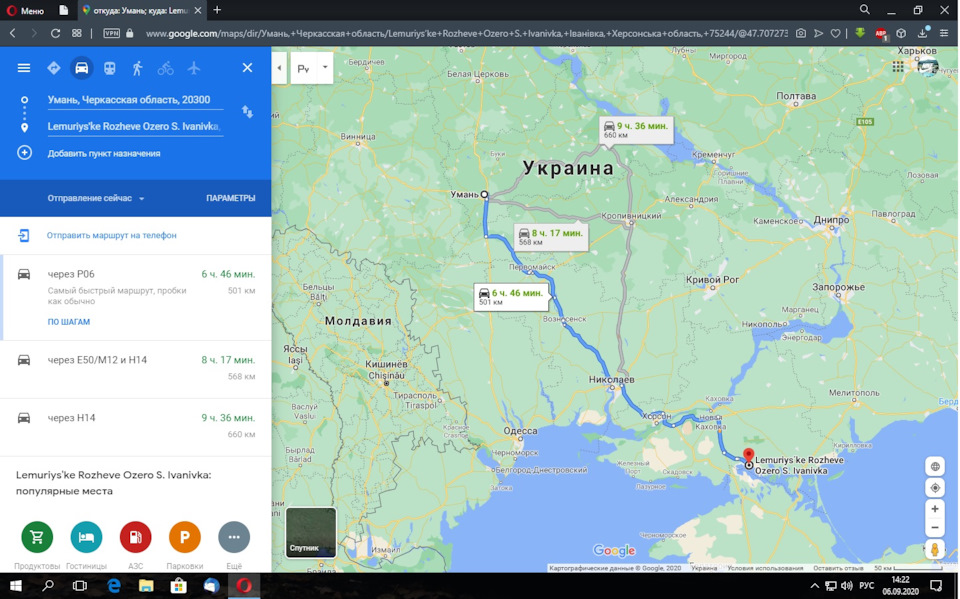Open Windows Task View
Screen dimensions: 960x599
(x=80, y=586)
